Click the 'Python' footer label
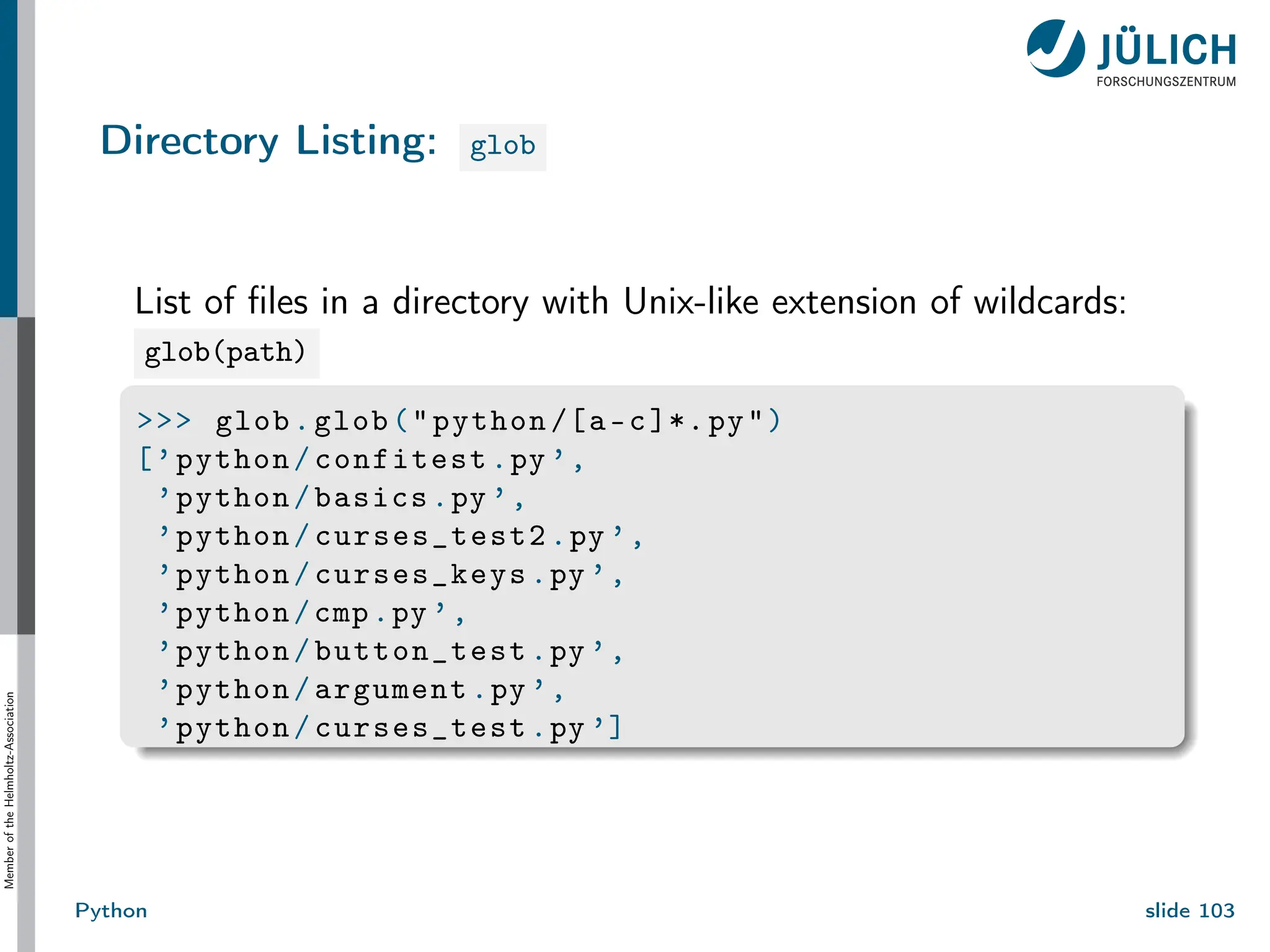This screenshot has height=952, width=1270. pyautogui.click(x=111, y=911)
